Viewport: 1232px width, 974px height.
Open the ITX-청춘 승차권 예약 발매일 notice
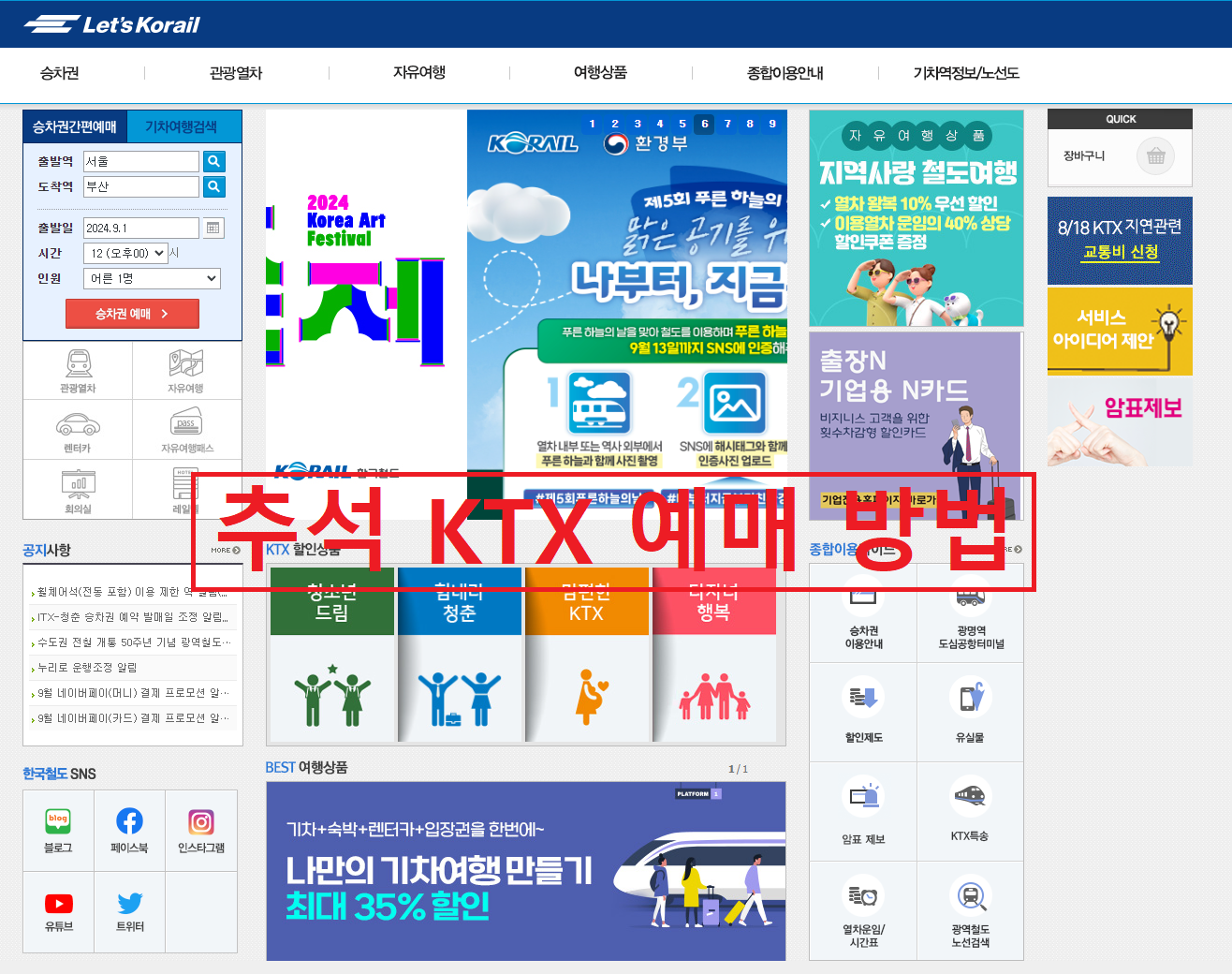[131, 617]
